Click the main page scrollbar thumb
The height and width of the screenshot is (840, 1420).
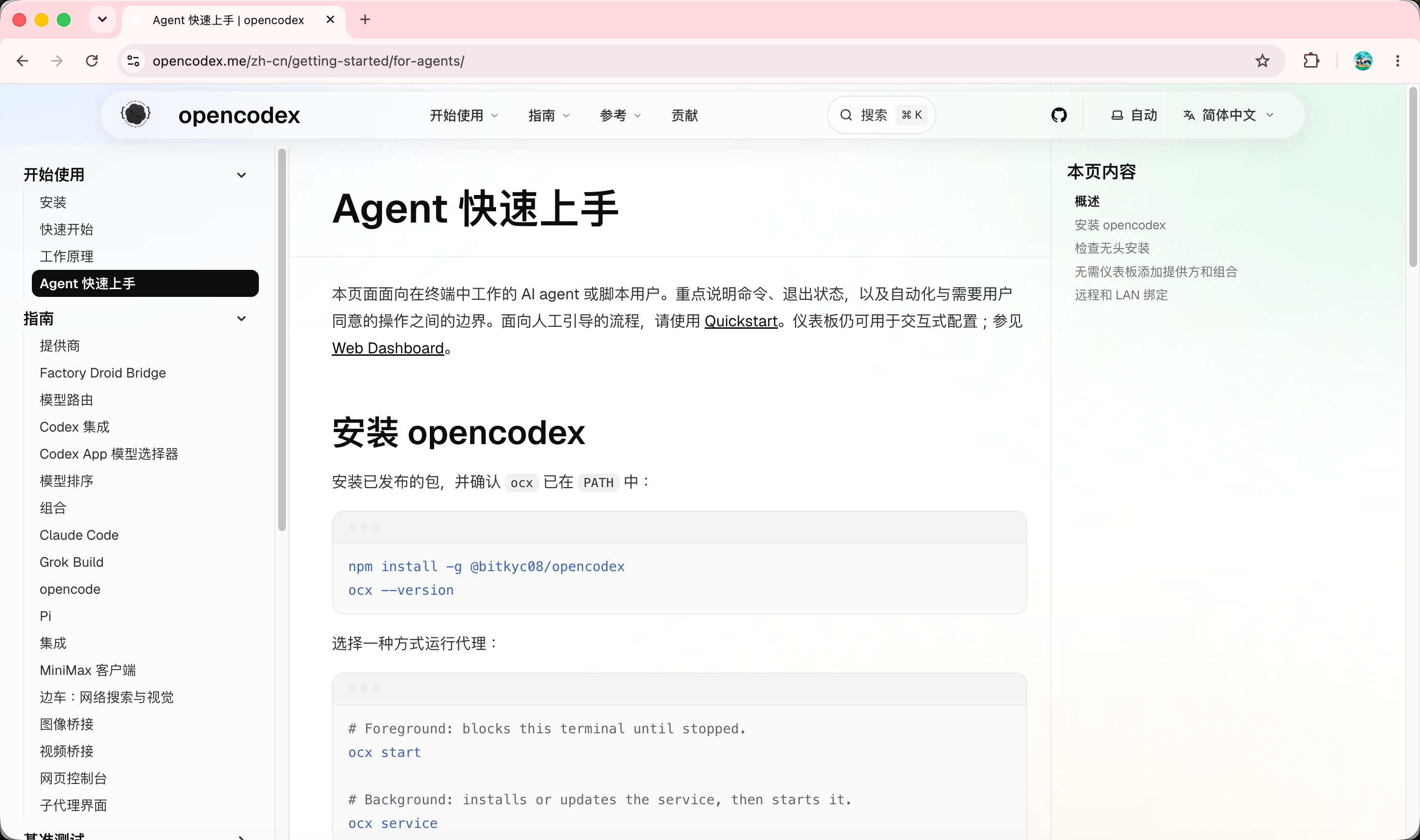pos(1413,177)
